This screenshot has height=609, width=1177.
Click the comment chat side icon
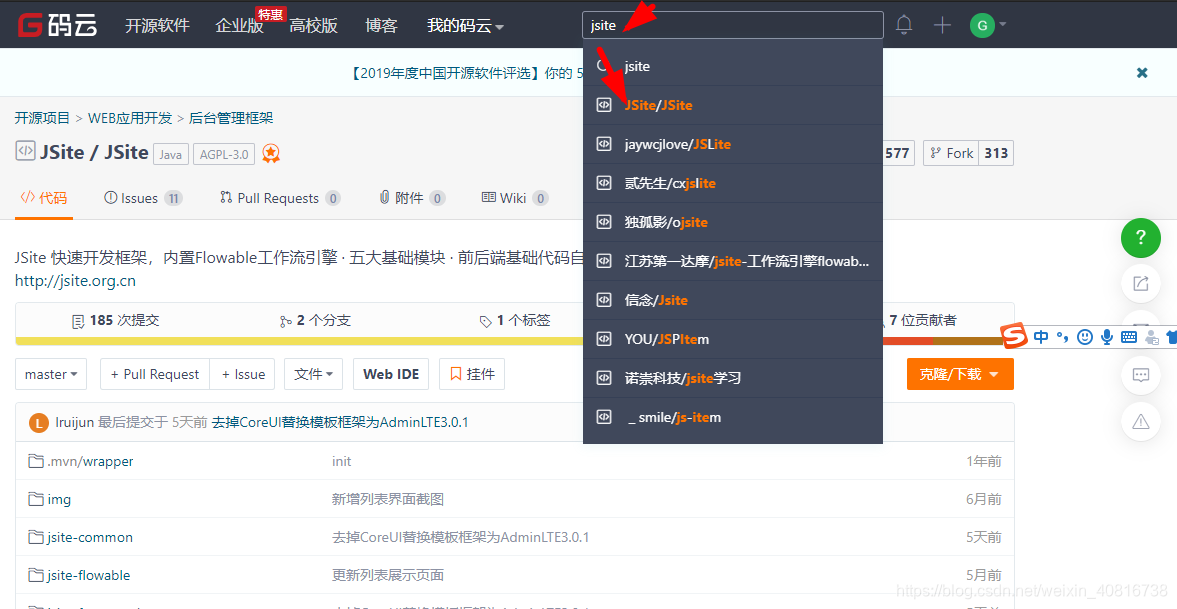(1141, 375)
